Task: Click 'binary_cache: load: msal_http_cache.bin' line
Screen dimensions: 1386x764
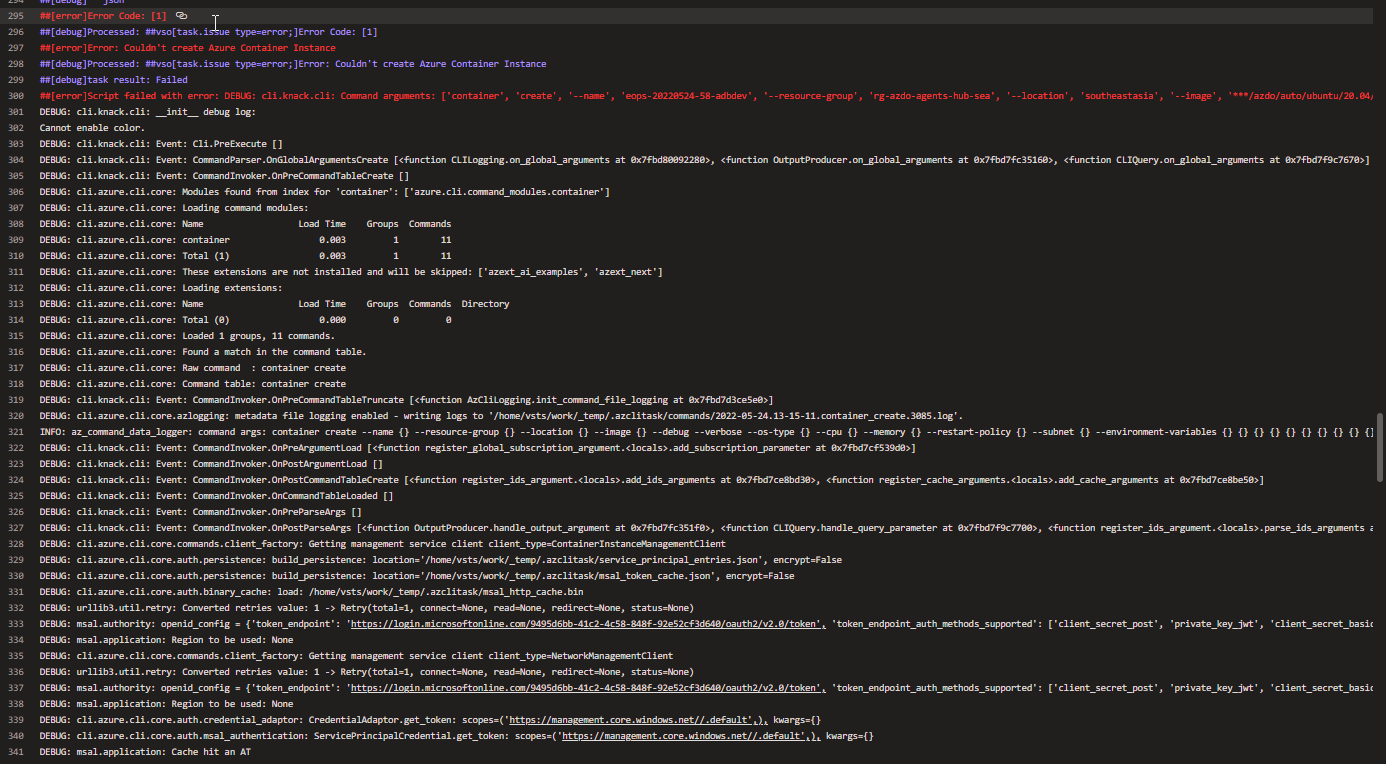Action: click(x=311, y=592)
